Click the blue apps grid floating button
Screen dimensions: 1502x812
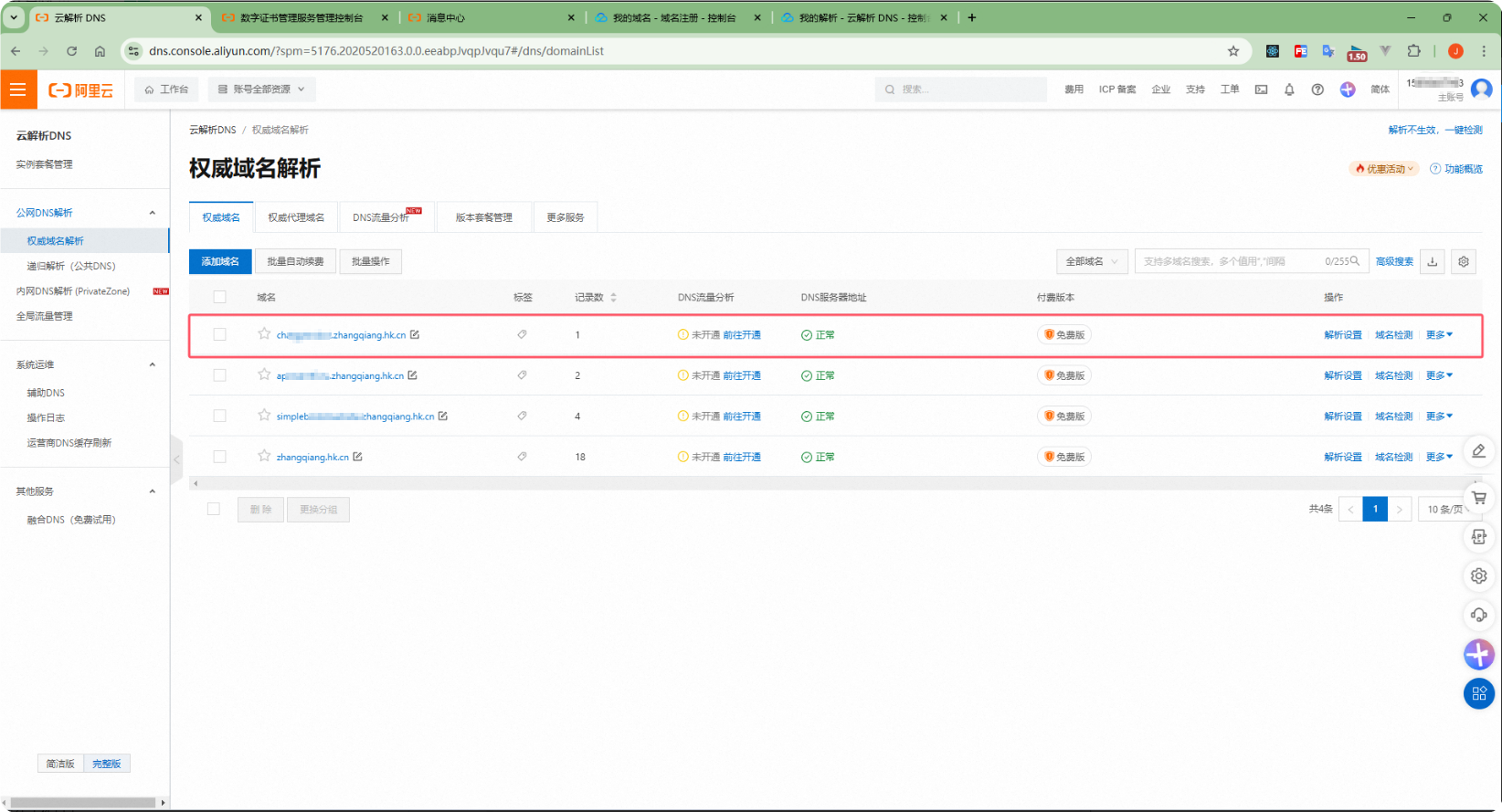tap(1479, 693)
